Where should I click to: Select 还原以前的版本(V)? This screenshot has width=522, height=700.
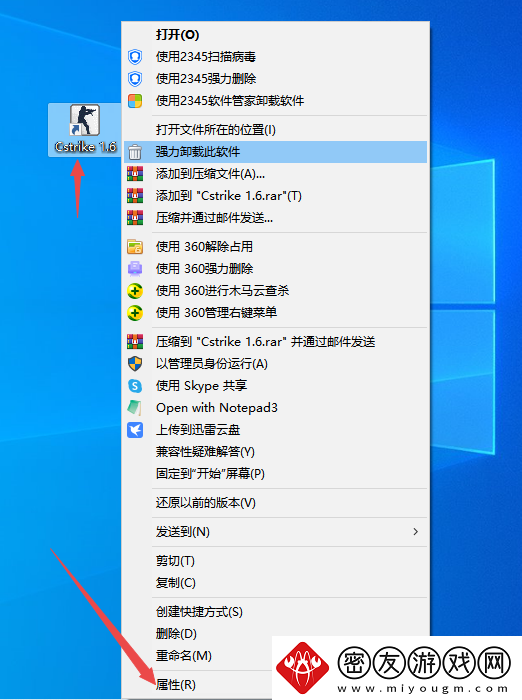pos(276,503)
